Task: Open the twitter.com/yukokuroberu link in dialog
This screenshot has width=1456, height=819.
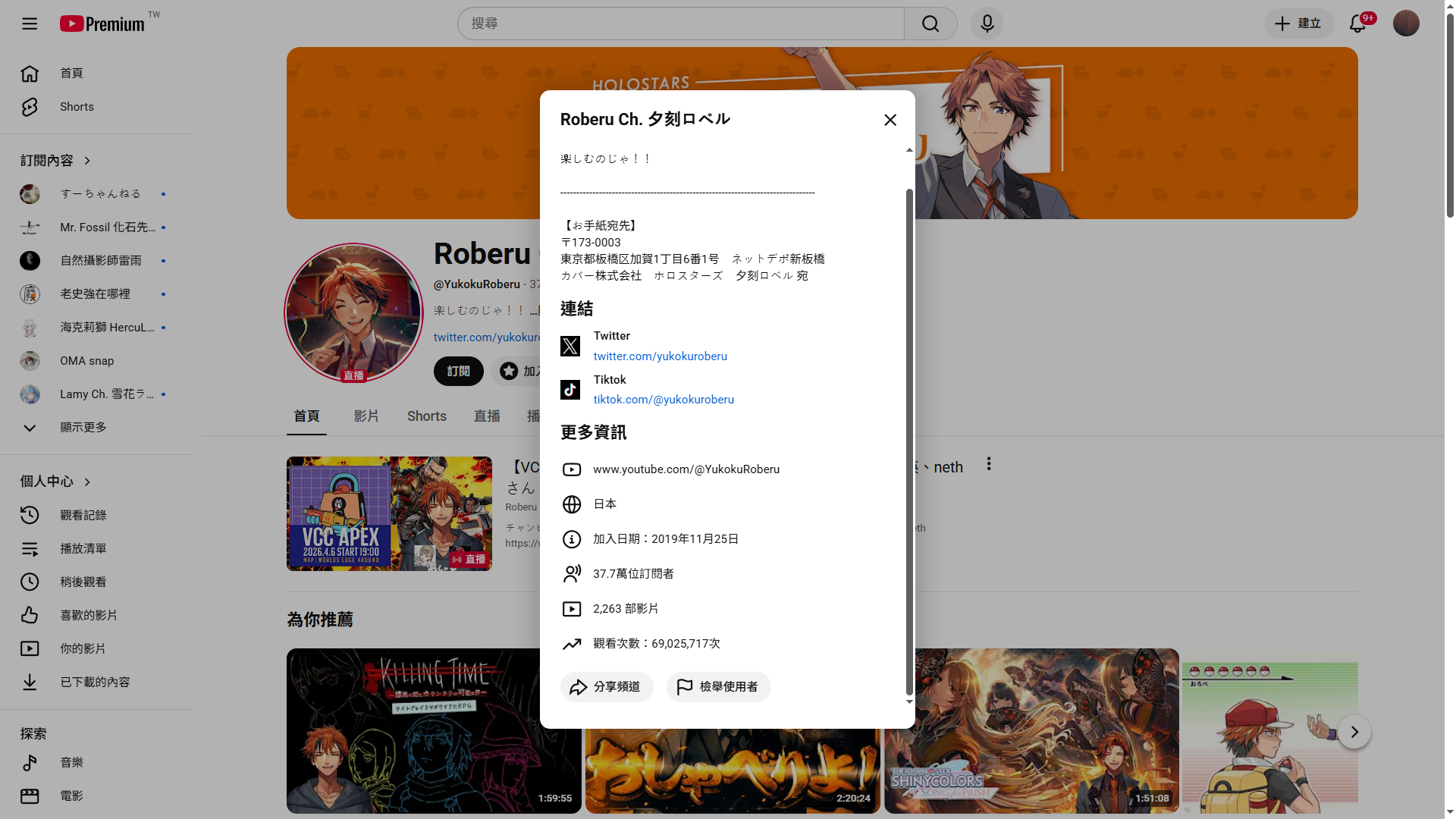Action: pyautogui.click(x=660, y=356)
